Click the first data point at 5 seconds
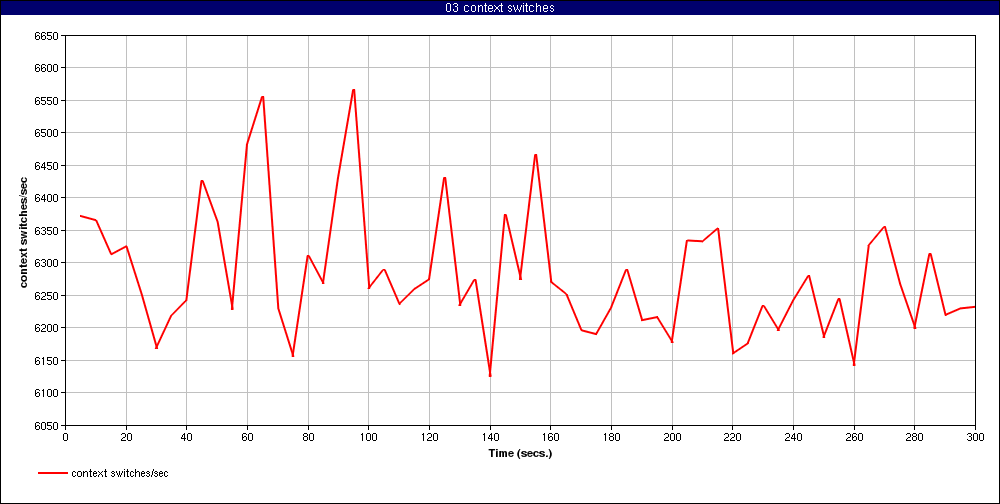 [x=80, y=216]
